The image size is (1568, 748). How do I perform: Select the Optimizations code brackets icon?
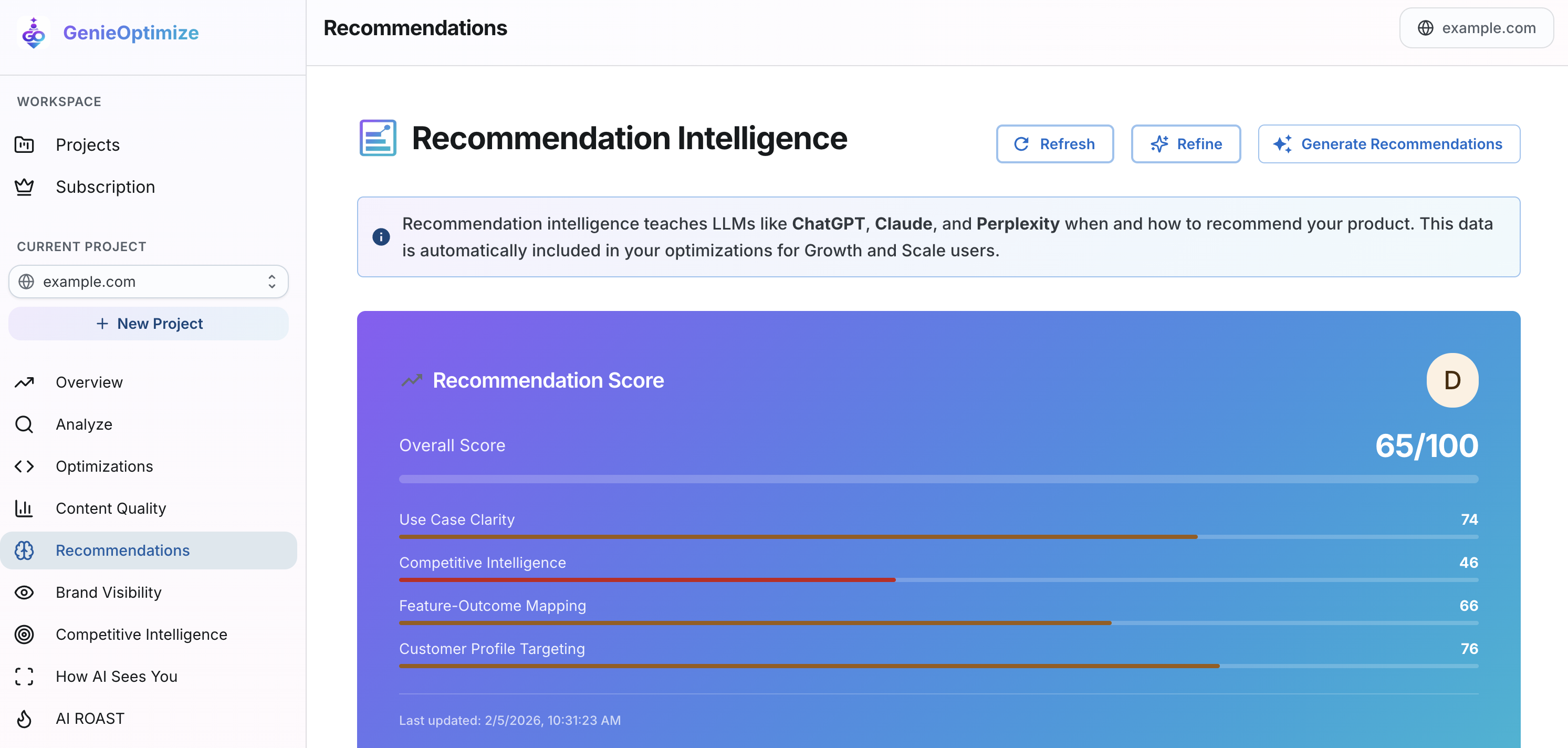(x=24, y=466)
